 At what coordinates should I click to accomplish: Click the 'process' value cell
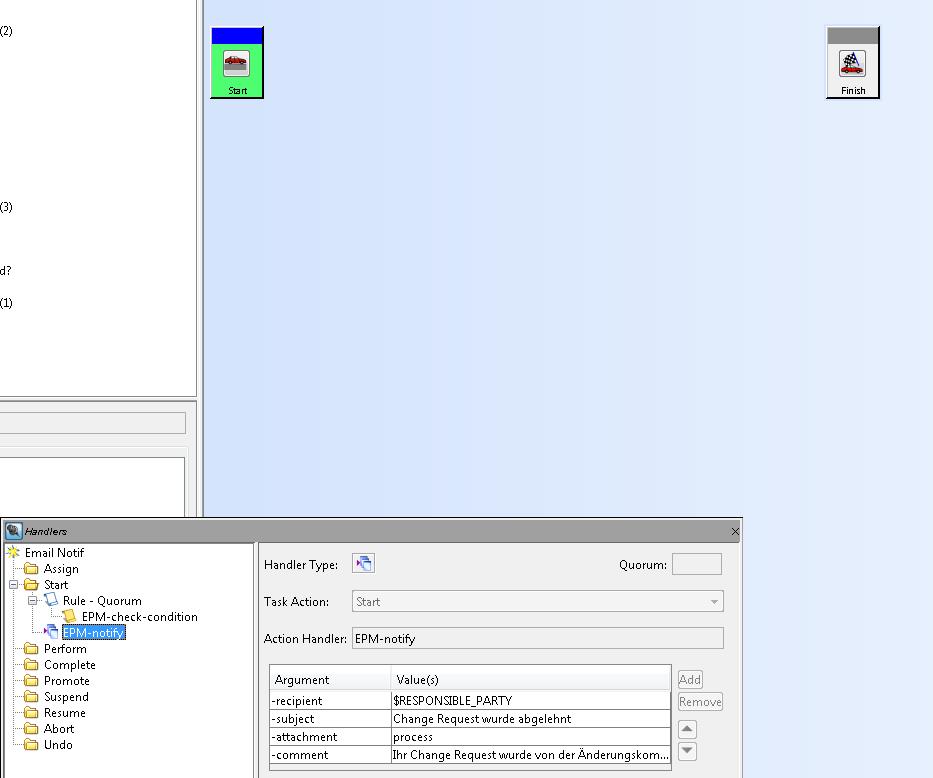(x=531, y=736)
